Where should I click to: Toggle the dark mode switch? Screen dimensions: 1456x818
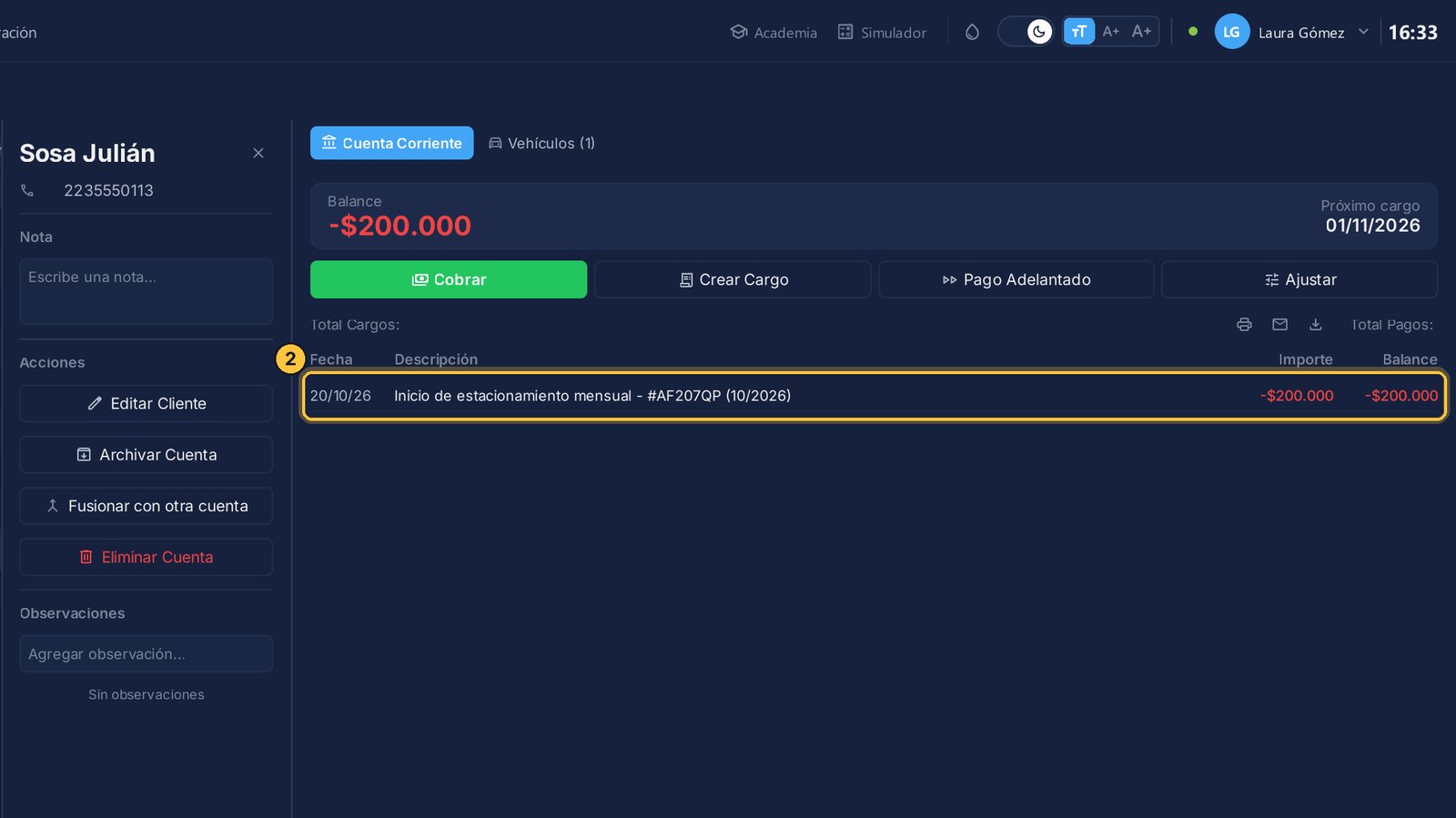click(x=1027, y=32)
